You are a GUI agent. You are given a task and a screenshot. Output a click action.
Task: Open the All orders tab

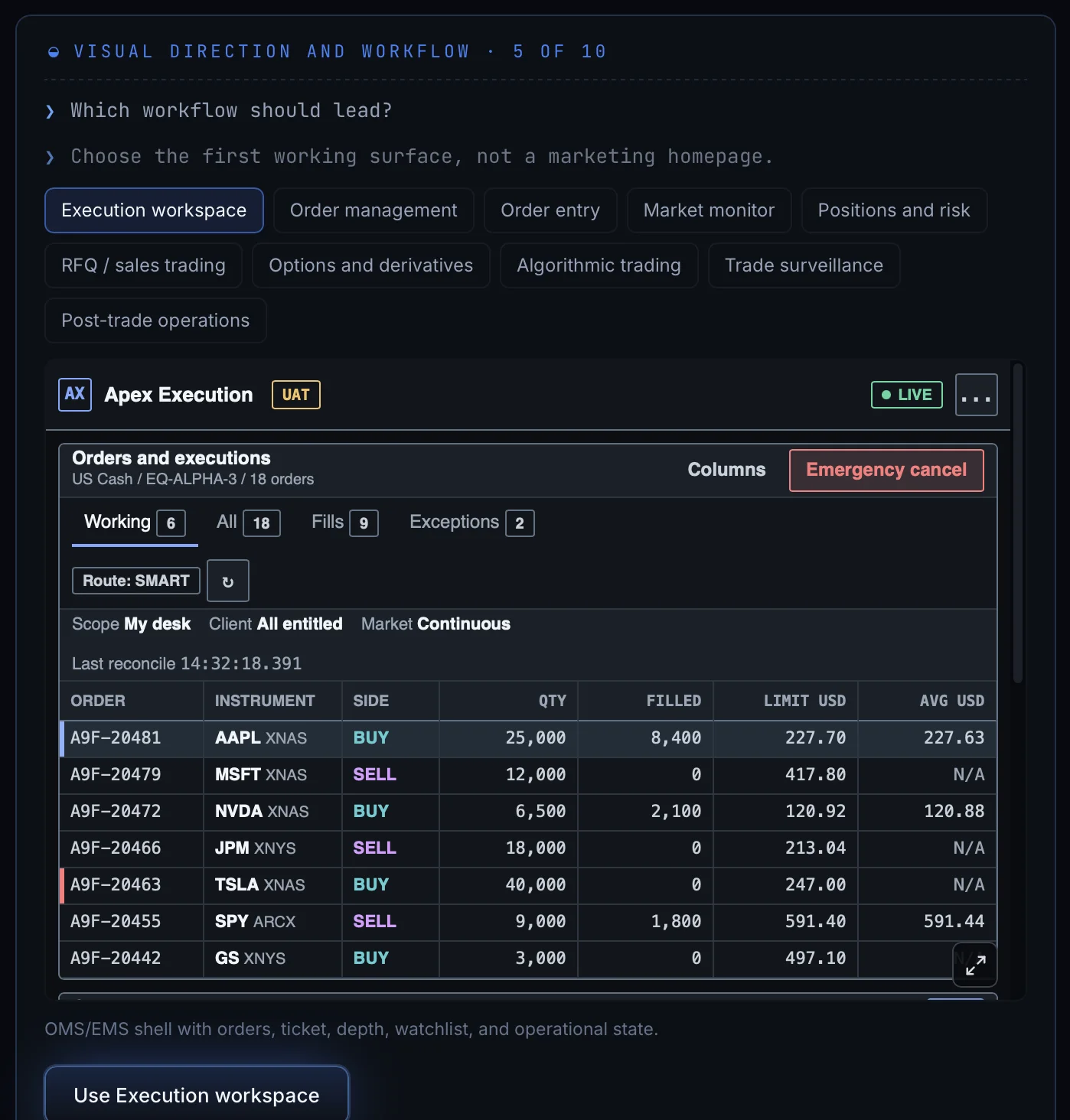click(248, 523)
